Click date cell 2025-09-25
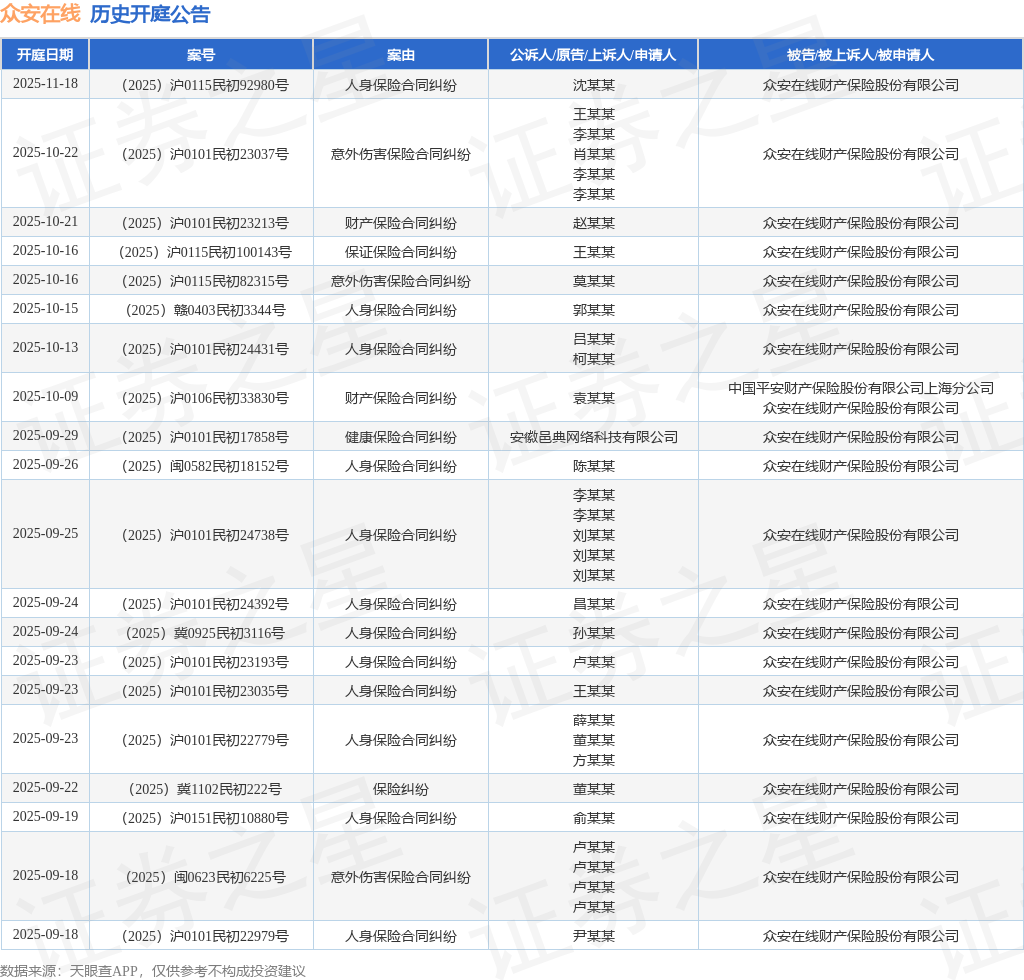 point(45,534)
